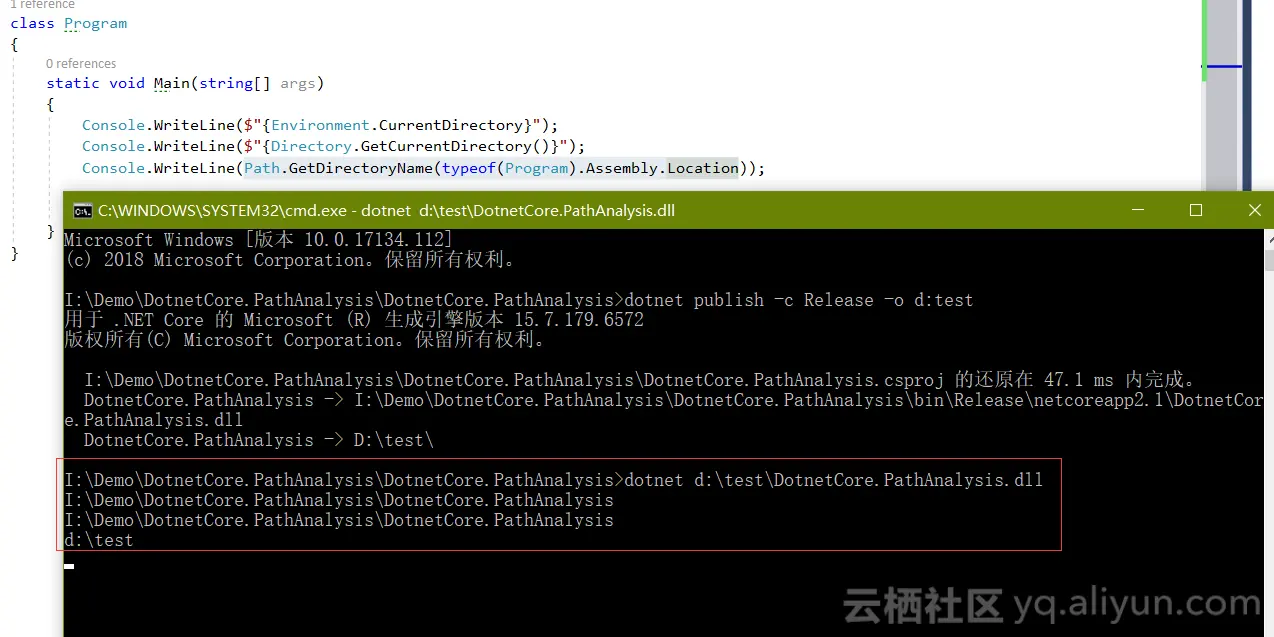Click the blinking console cursor line
The height and width of the screenshot is (637, 1274).
[x=69, y=566]
